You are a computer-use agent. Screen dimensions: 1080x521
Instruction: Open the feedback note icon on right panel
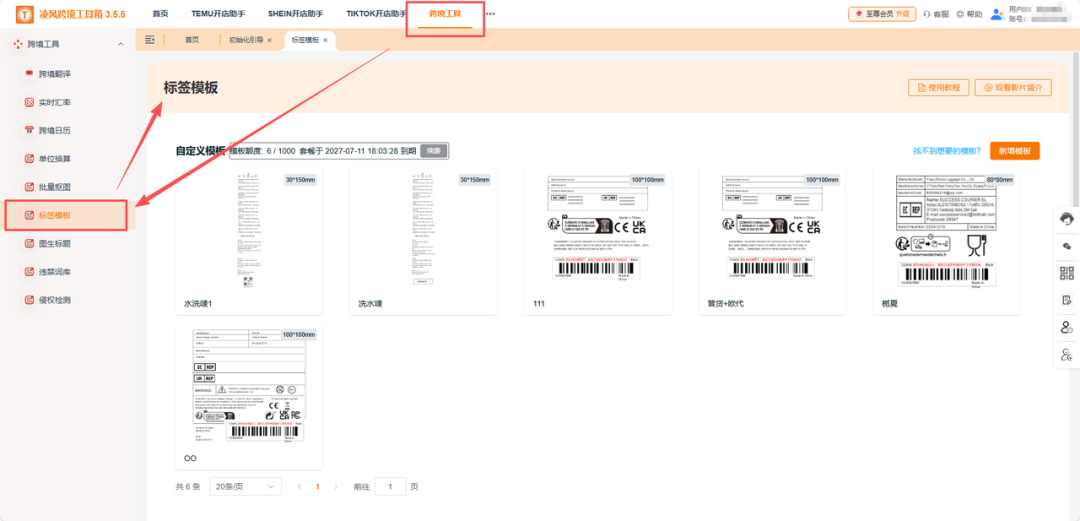click(x=1067, y=300)
